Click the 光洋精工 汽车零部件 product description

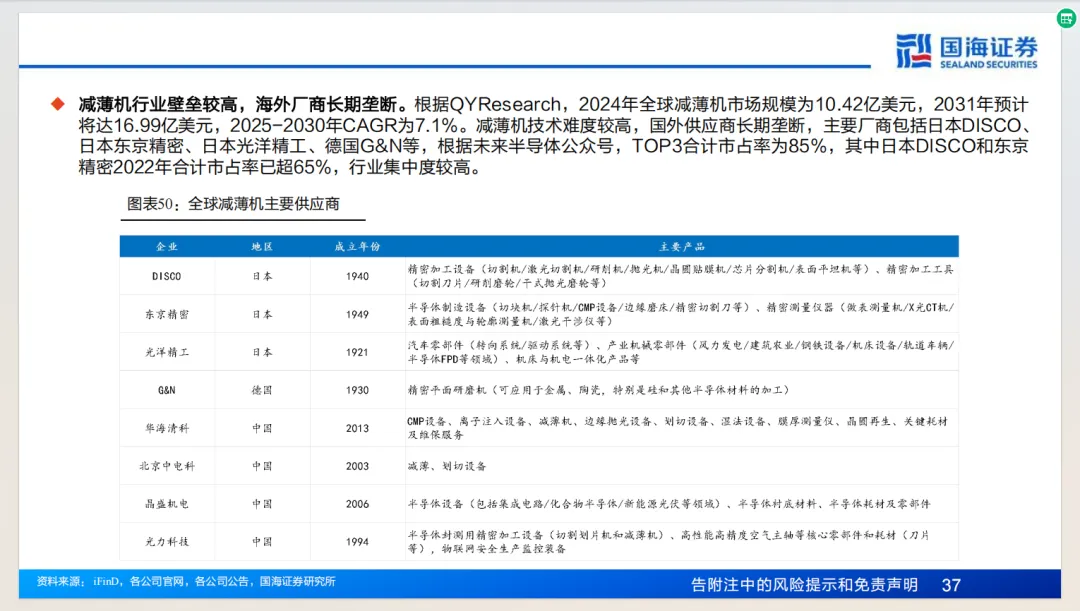click(681, 352)
